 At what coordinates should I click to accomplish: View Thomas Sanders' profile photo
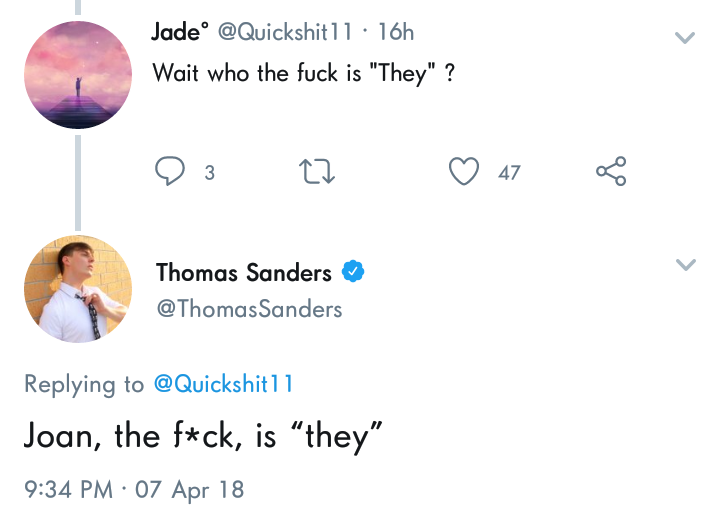[x=78, y=289]
